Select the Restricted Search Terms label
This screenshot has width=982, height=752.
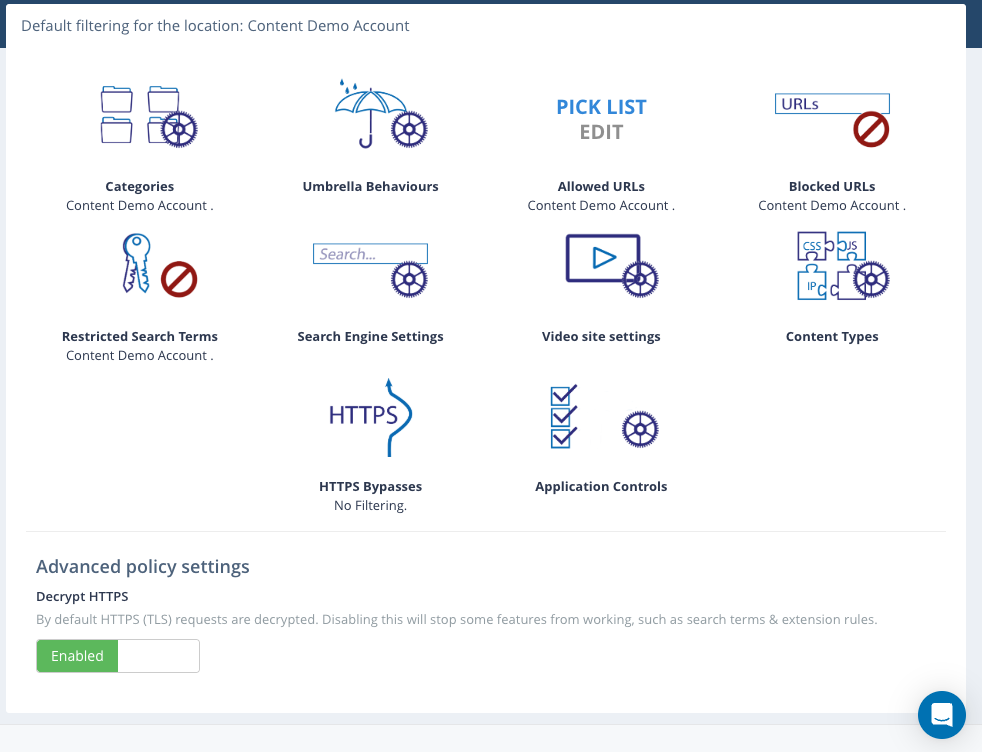140,336
